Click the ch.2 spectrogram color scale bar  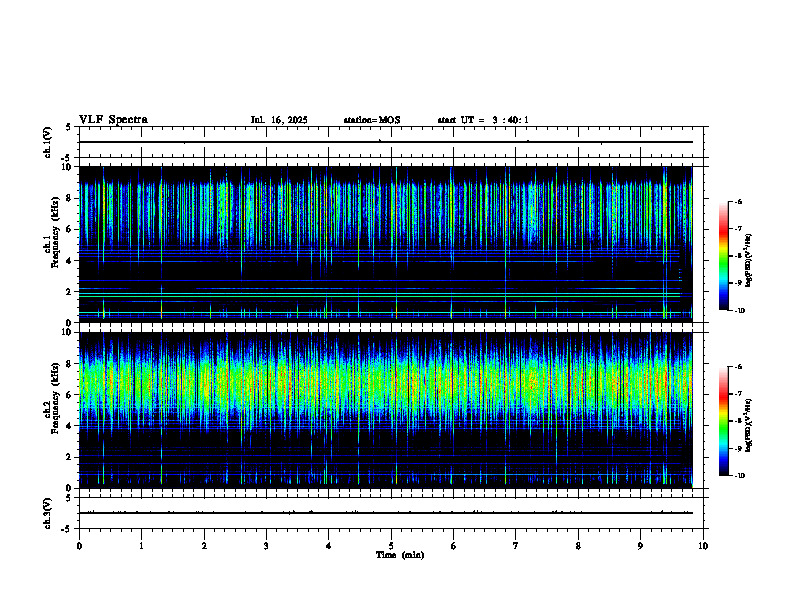pos(724,421)
